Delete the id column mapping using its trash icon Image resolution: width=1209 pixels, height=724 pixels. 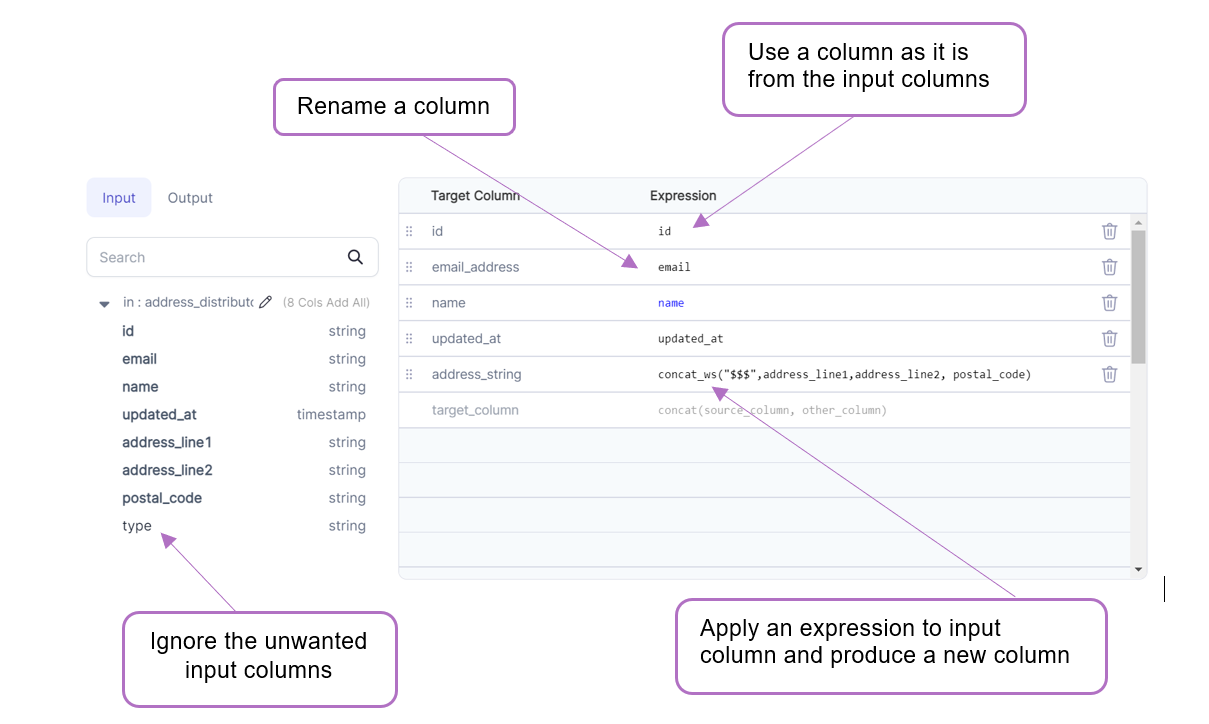(x=1109, y=231)
